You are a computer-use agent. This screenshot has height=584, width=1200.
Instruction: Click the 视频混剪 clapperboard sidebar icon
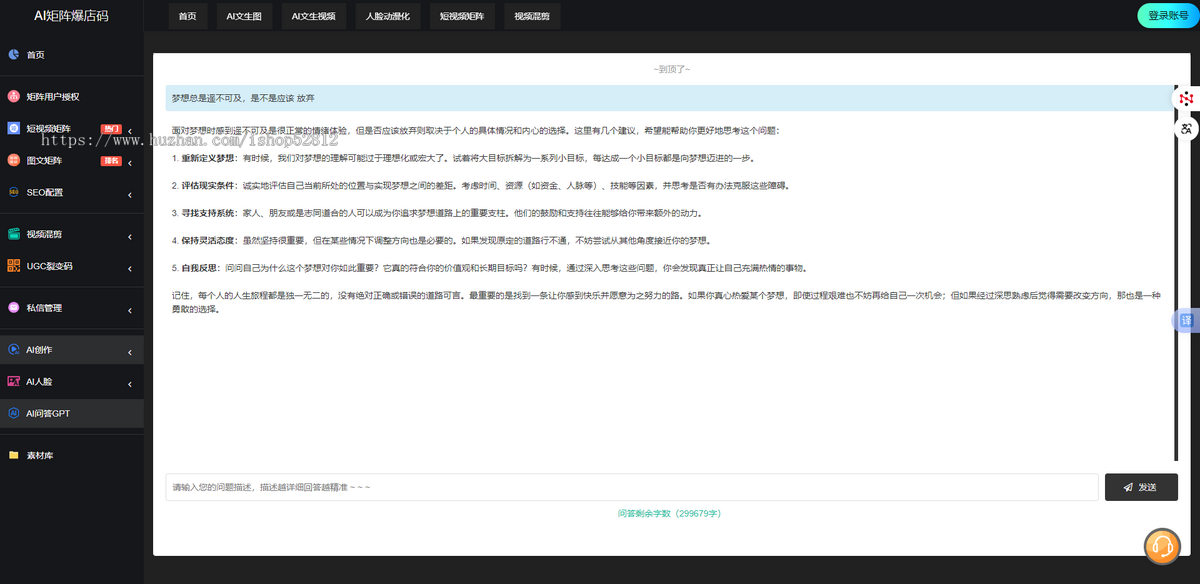tap(14, 234)
